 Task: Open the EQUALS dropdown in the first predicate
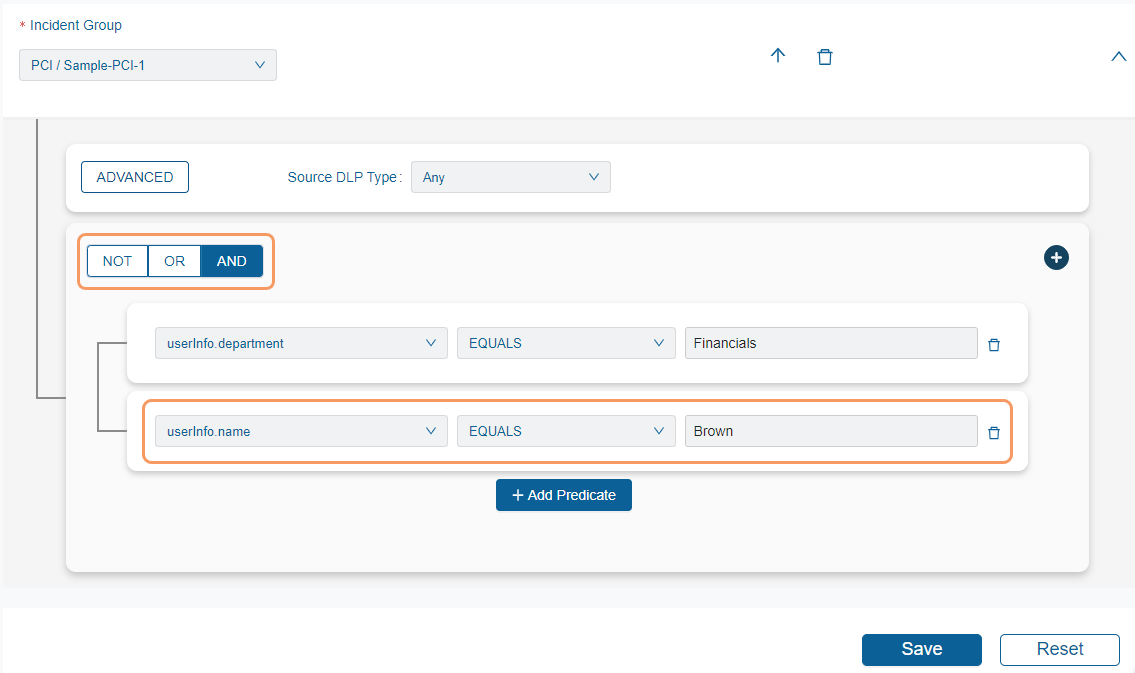[x=565, y=342]
